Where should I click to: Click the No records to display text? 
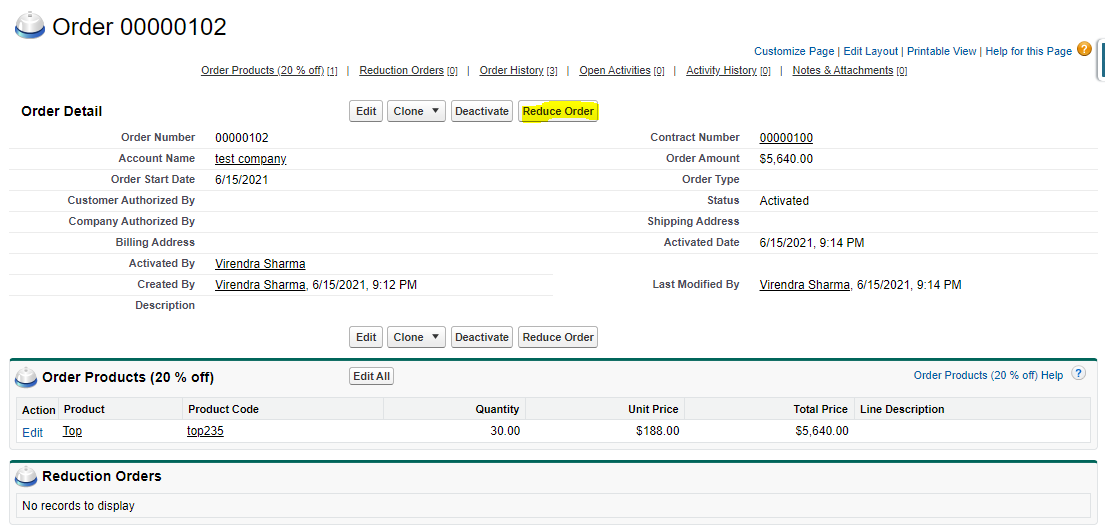pyautogui.click(x=78, y=505)
